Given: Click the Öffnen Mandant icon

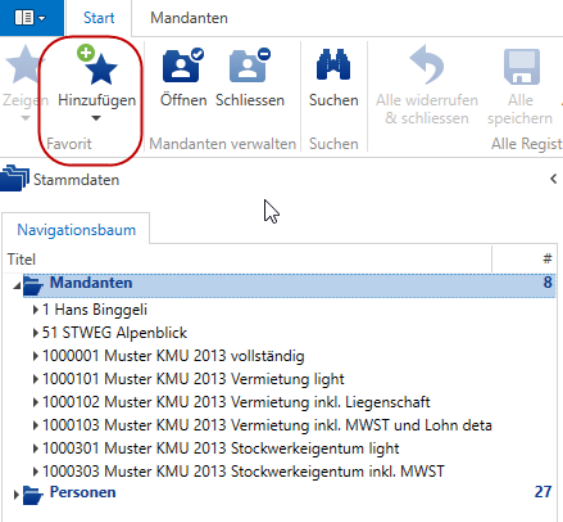Looking at the screenshot, I should point(183,65).
